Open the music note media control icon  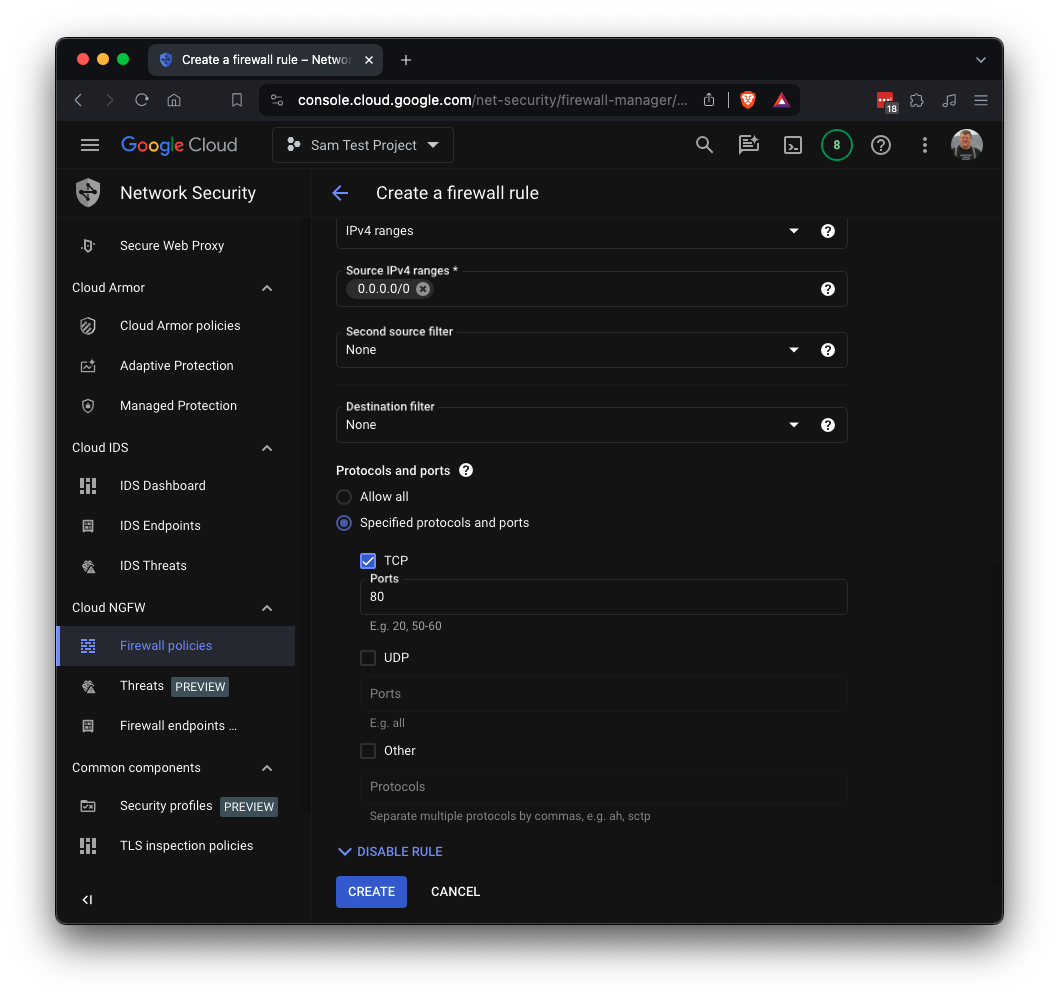click(x=949, y=100)
